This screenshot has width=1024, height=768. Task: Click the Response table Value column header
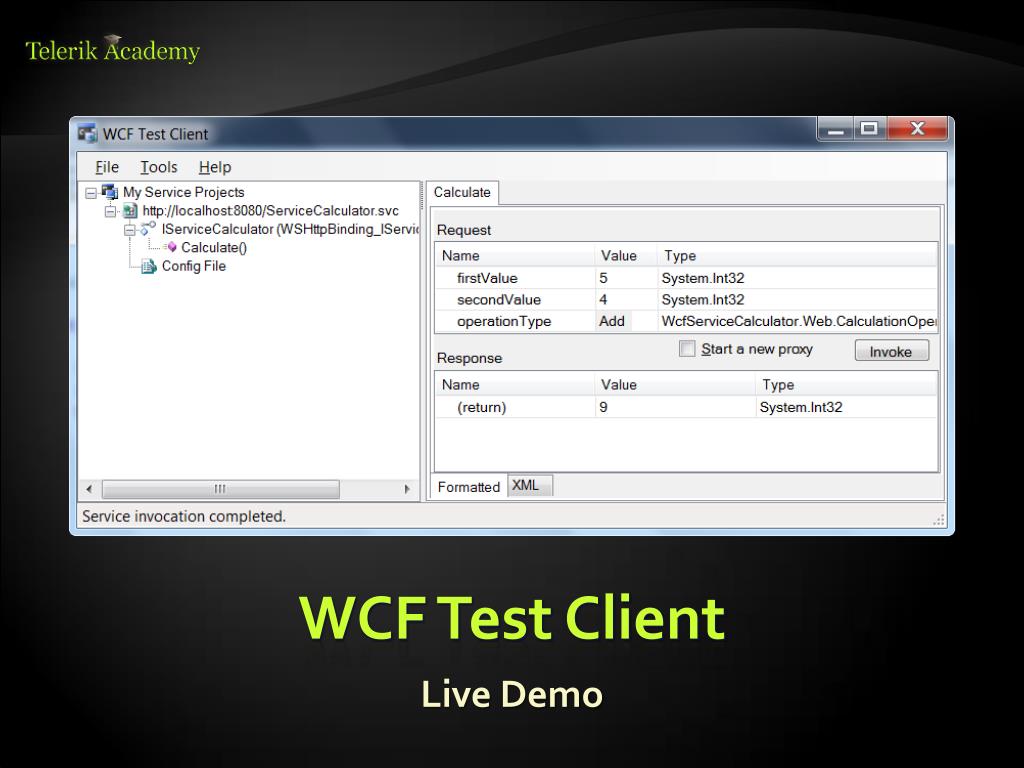(675, 385)
